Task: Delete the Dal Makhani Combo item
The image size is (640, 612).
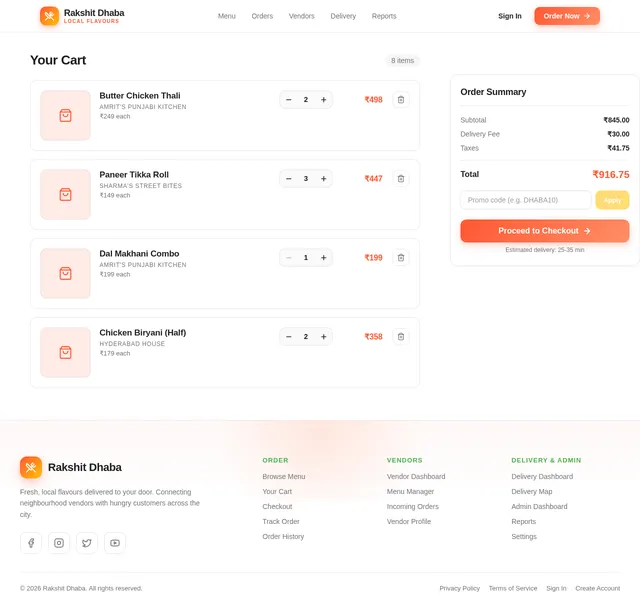Action: pos(401,258)
